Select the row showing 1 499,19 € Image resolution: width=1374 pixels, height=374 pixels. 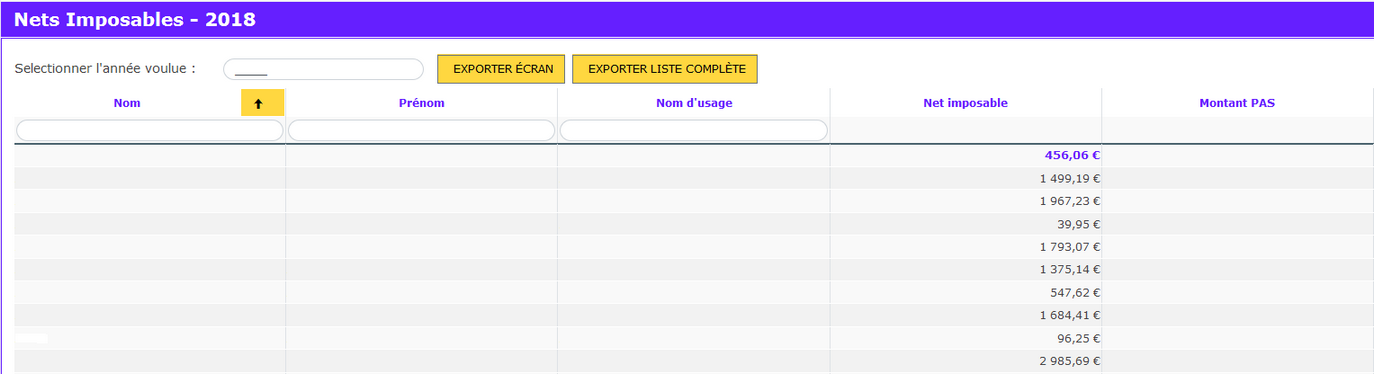coord(694,179)
